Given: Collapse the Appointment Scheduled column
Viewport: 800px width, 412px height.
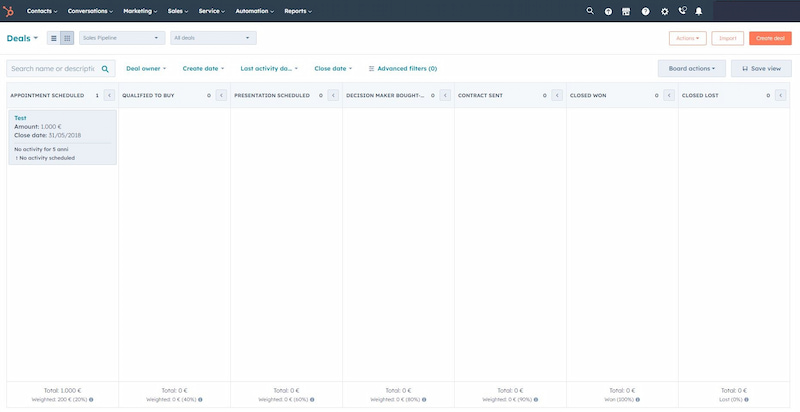Looking at the screenshot, I should (x=109, y=96).
